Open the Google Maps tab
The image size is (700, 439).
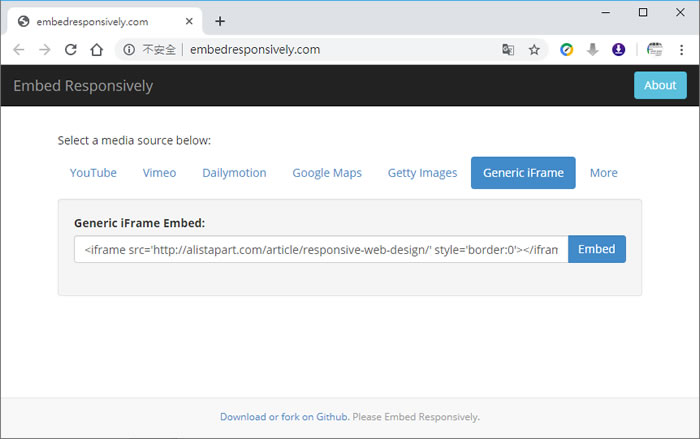327,173
